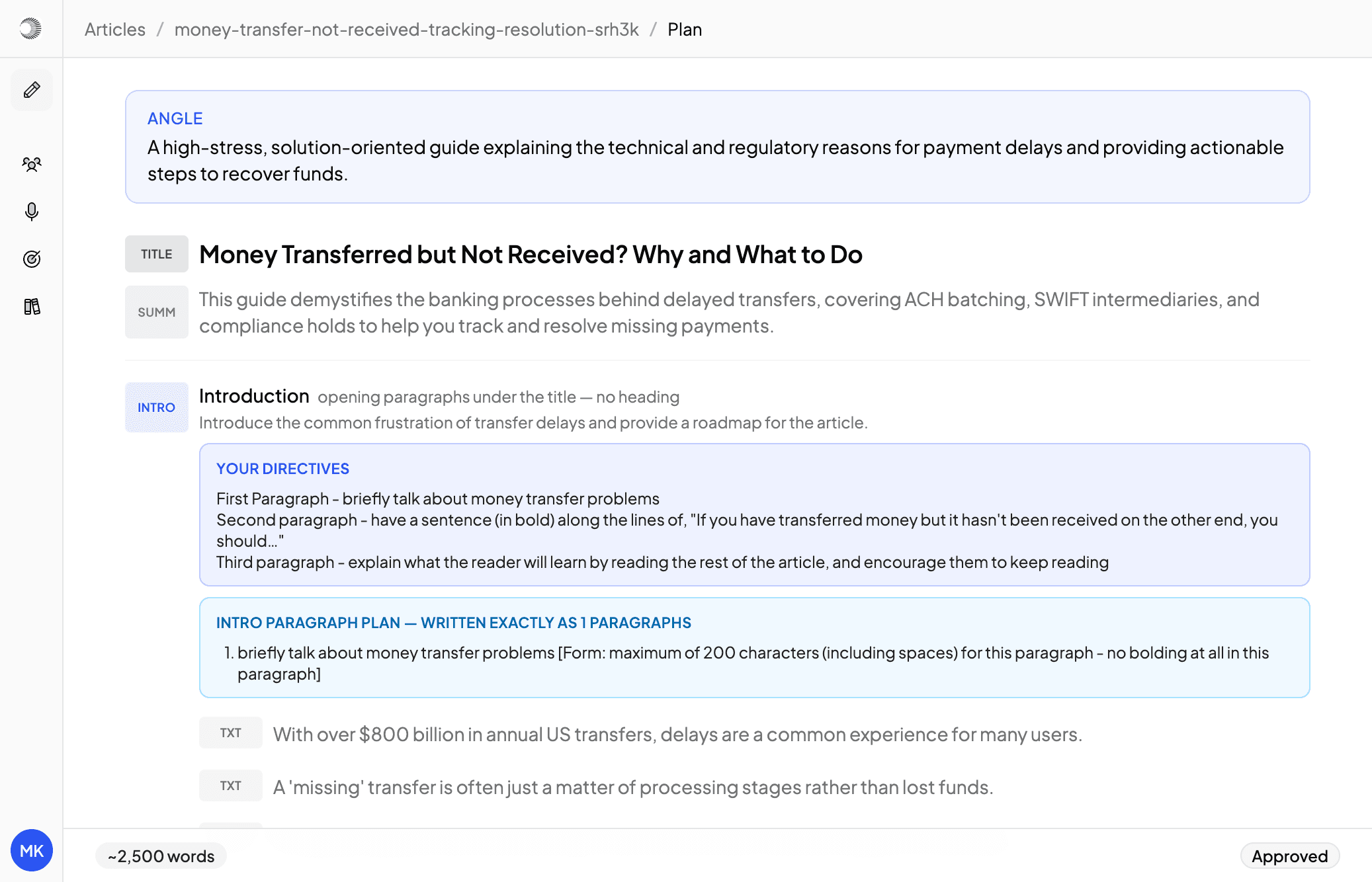
Task: Click the Introduction section heading
Action: [x=254, y=396]
